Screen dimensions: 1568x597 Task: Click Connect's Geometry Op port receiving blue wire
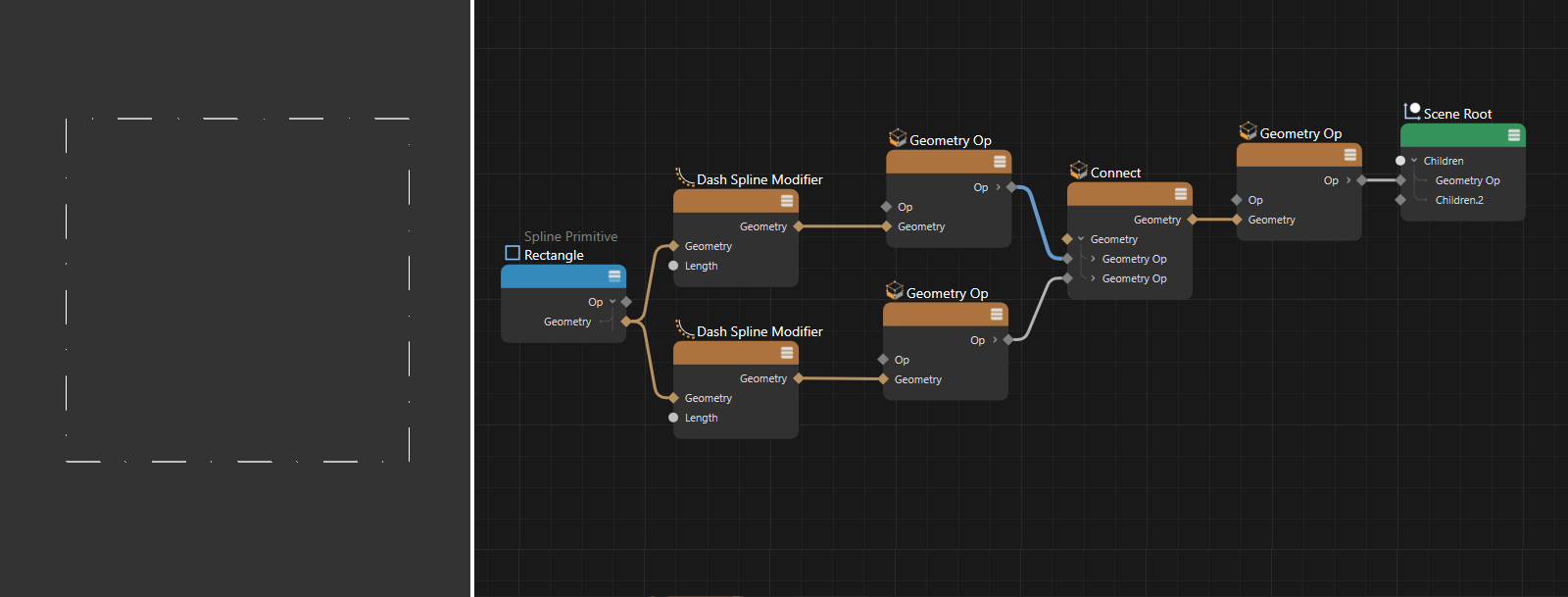coord(1067,259)
